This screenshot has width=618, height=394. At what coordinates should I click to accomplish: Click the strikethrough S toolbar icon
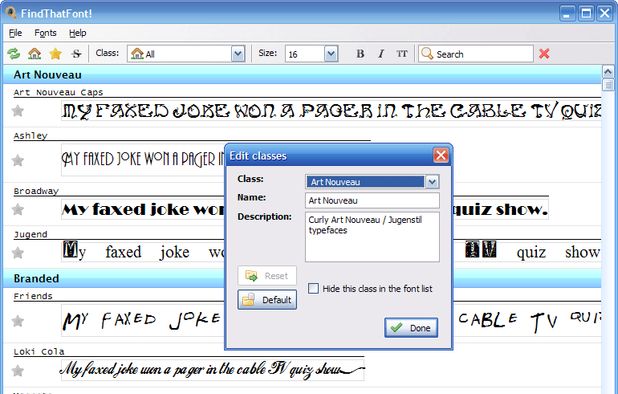(x=76, y=54)
